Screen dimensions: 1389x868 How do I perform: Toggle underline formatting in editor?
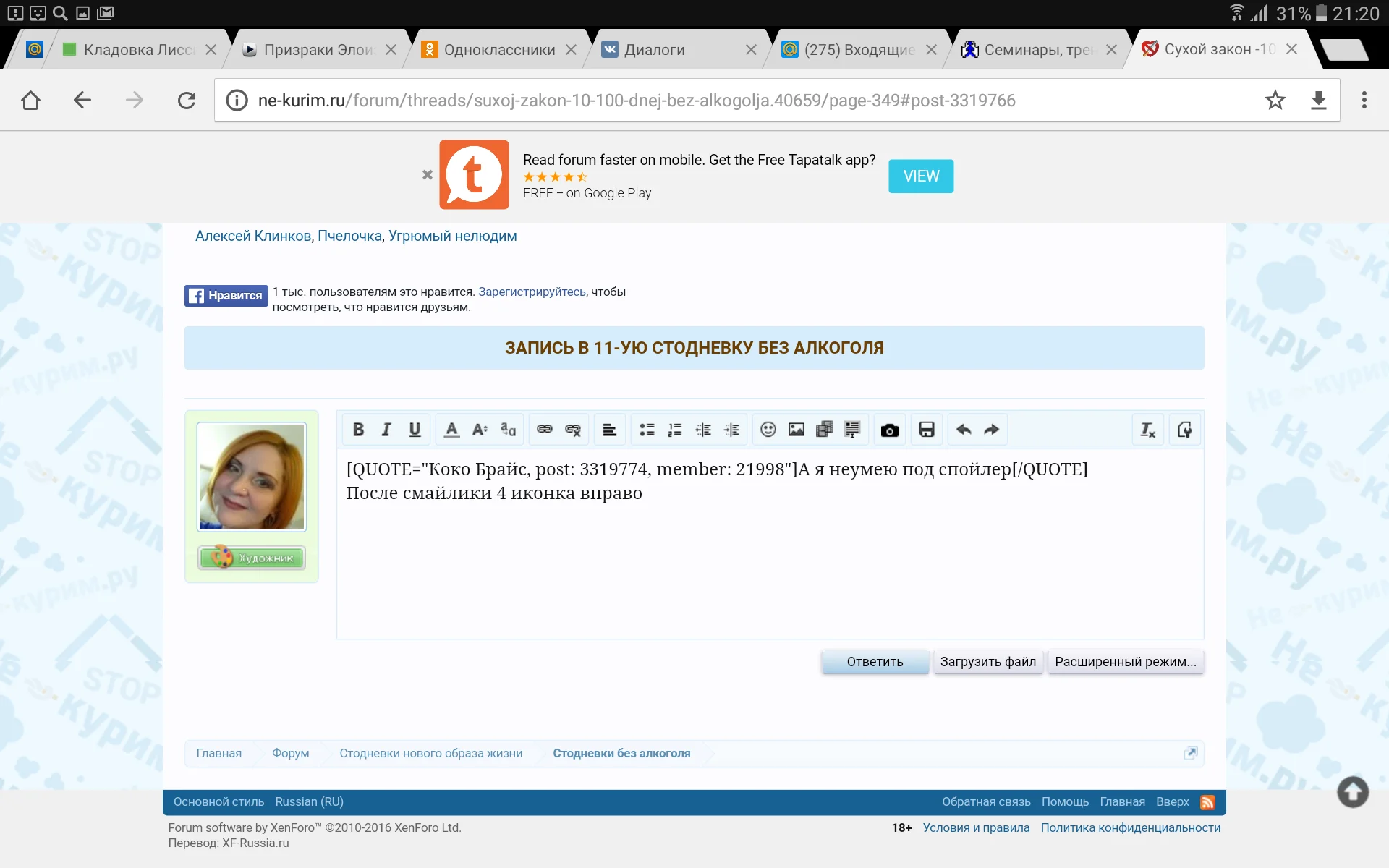pyautogui.click(x=415, y=430)
